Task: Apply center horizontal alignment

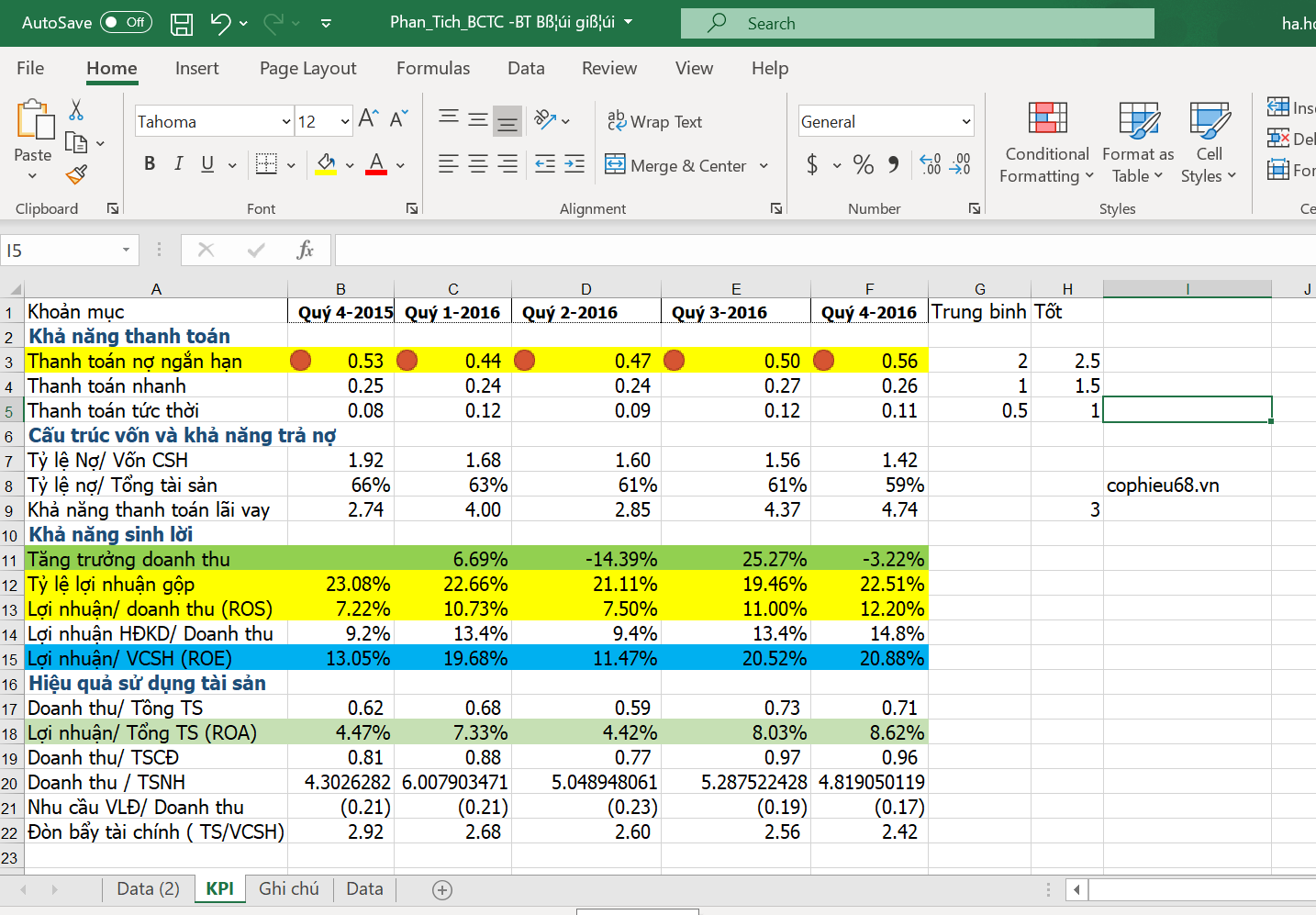Action: (478, 164)
